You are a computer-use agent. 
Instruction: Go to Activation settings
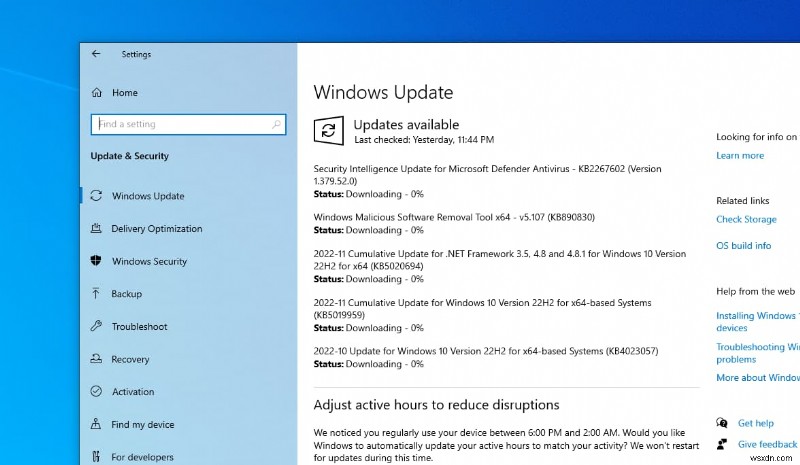coord(133,392)
